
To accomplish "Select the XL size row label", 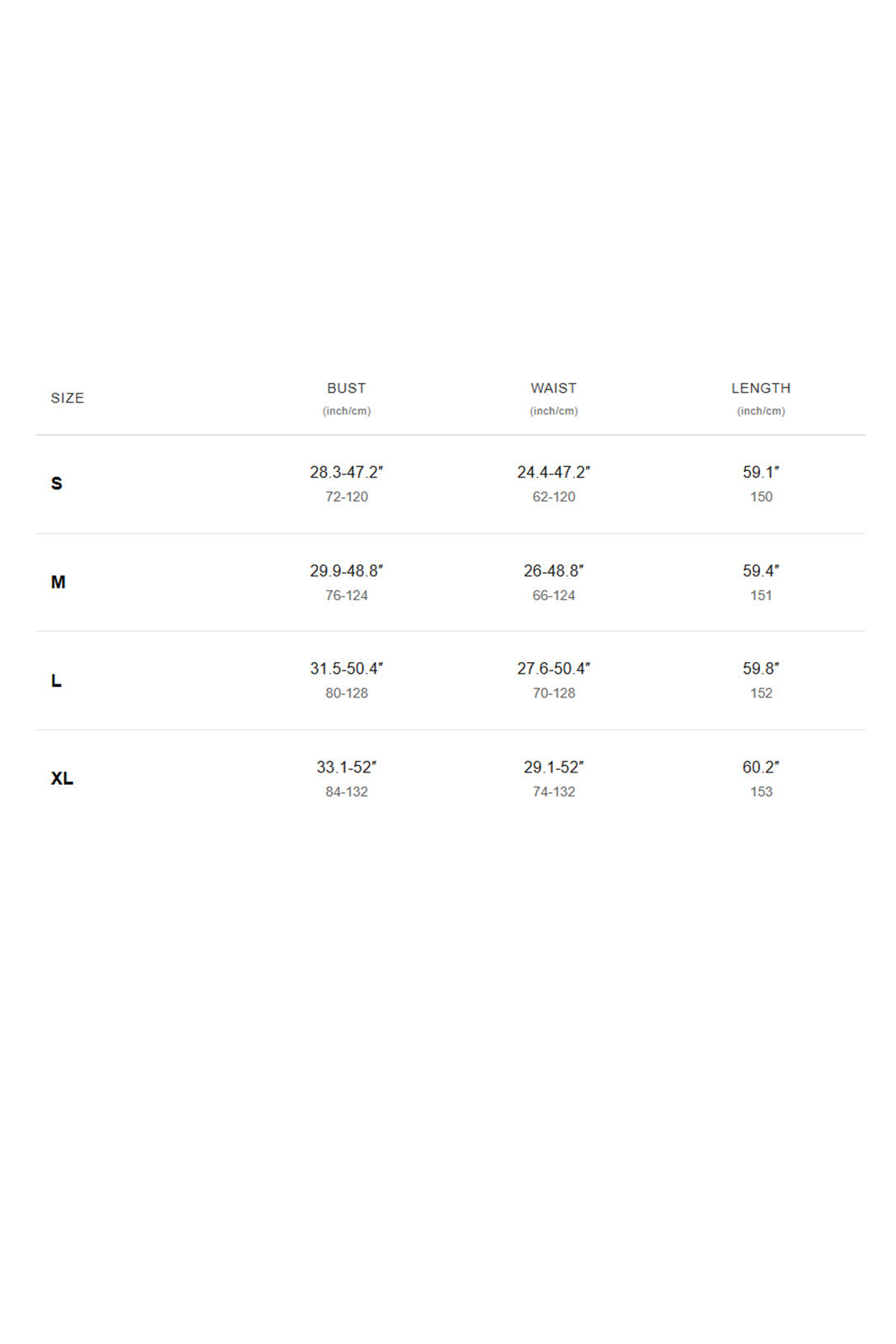I will (62, 778).
